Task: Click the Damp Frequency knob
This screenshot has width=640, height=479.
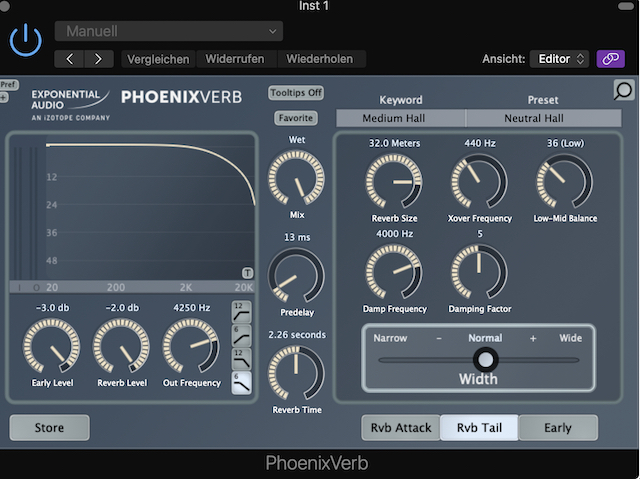Action: 394,272
